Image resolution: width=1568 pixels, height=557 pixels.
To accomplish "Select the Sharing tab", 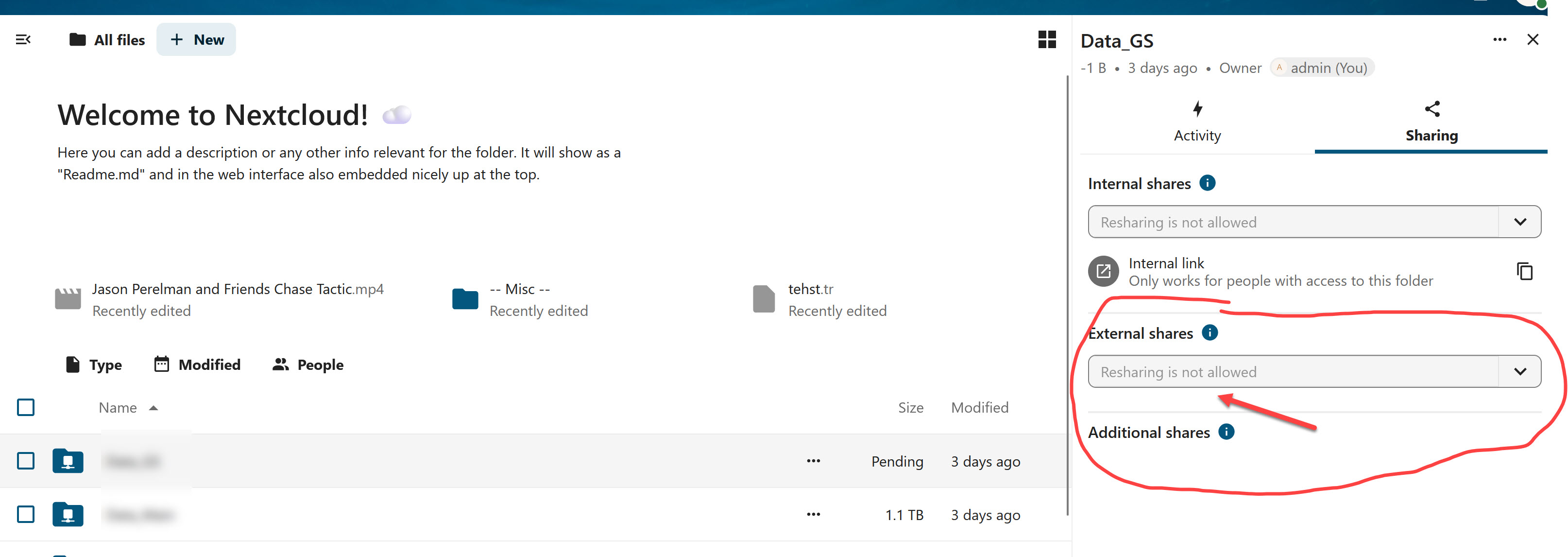I will (1432, 123).
